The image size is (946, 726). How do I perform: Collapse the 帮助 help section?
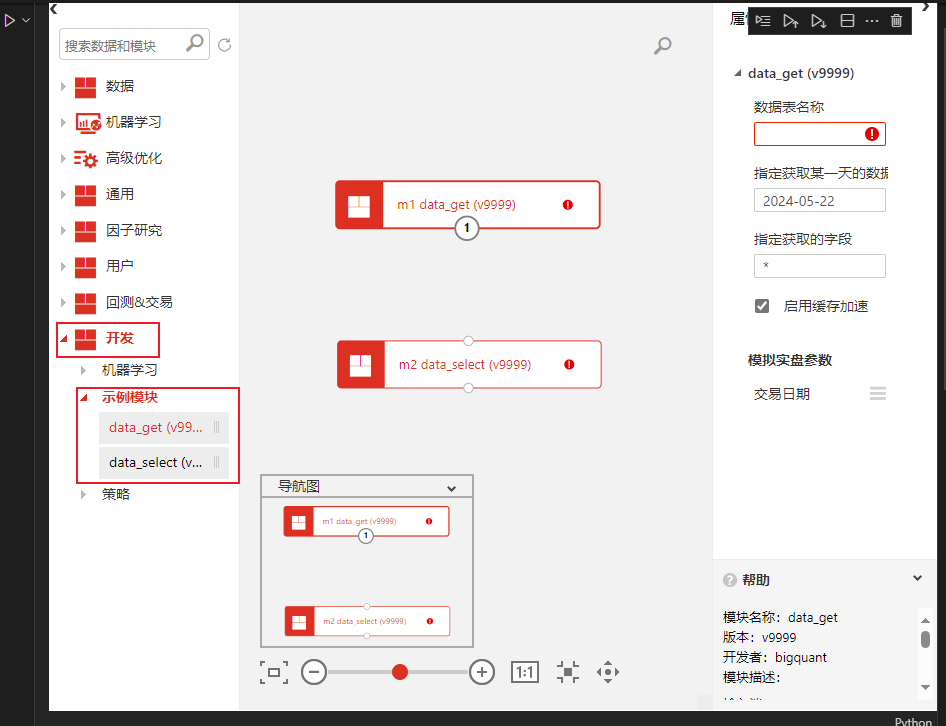click(x=918, y=578)
